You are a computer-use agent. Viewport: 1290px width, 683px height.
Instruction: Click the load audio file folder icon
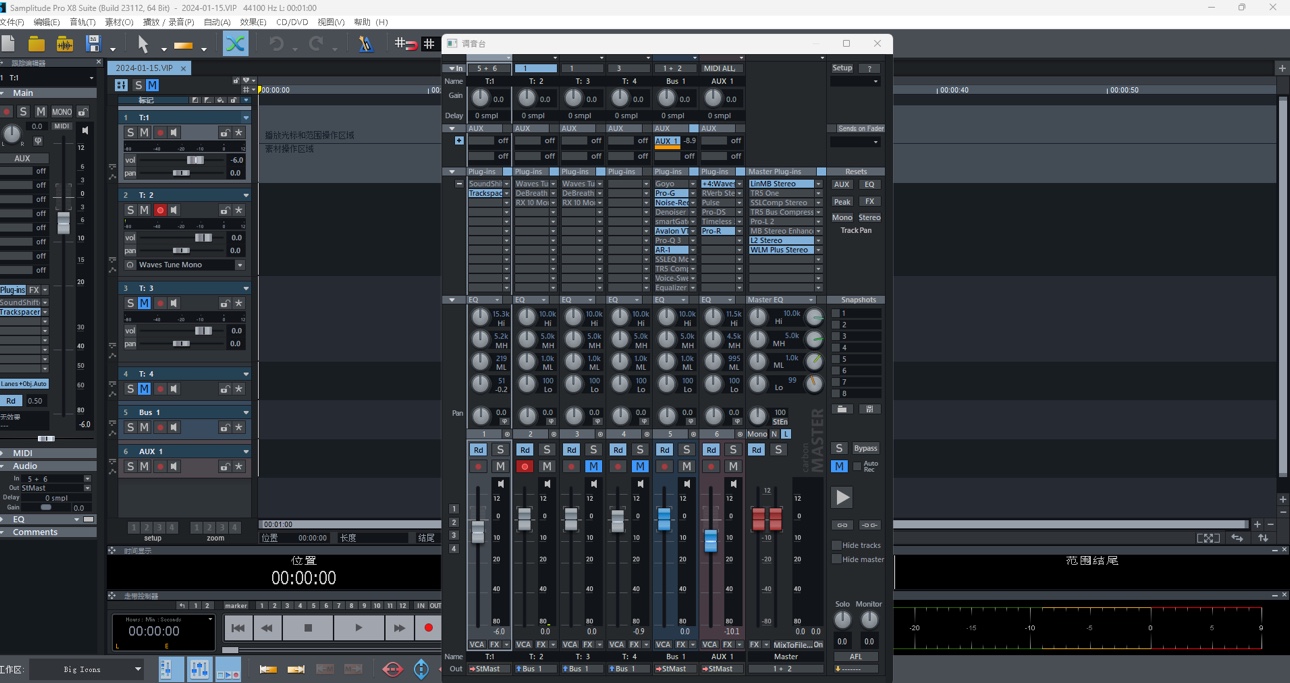click(64, 44)
